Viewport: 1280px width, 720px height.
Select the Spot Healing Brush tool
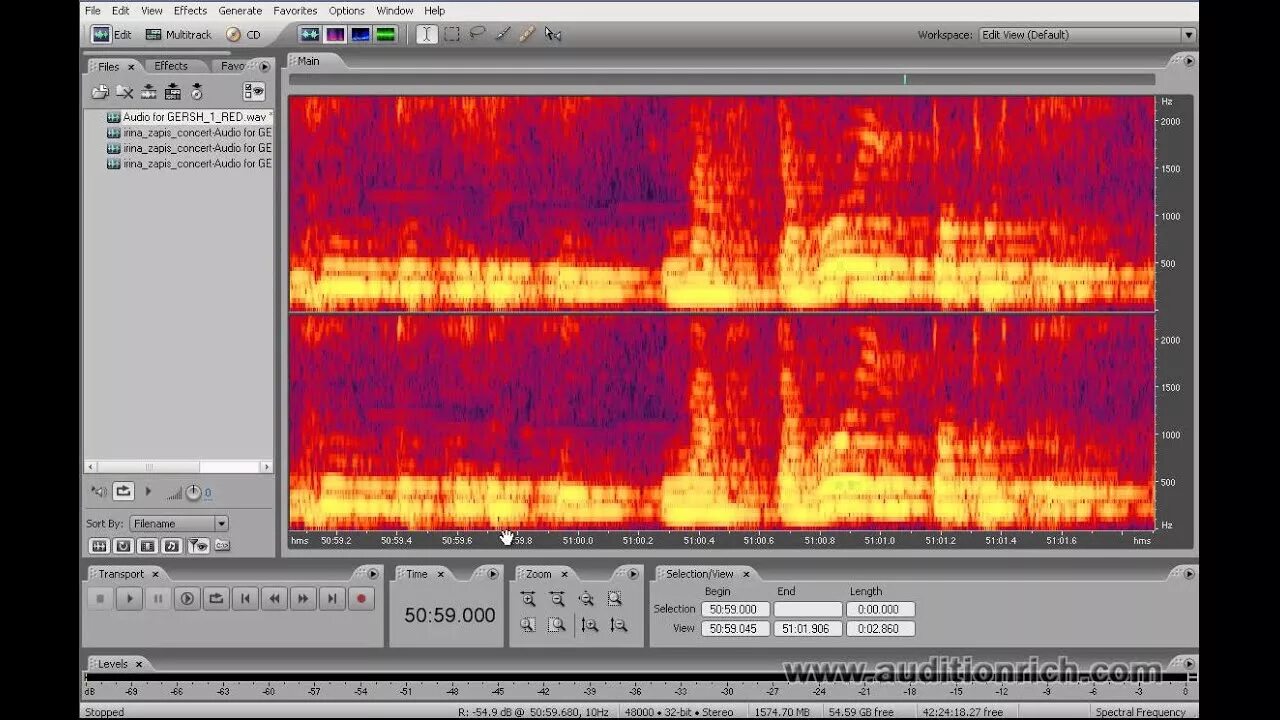coord(527,34)
